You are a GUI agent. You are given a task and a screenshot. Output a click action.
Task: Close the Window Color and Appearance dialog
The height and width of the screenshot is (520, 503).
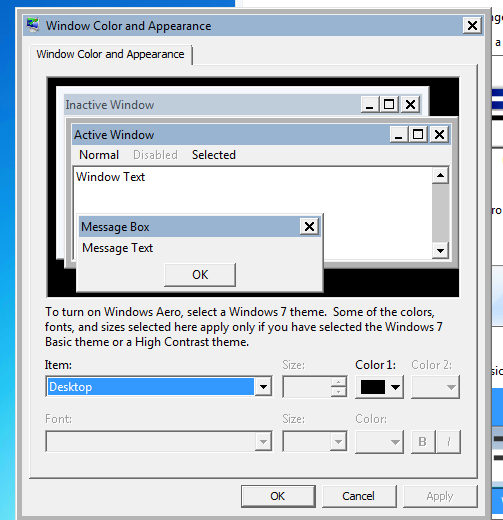472,25
